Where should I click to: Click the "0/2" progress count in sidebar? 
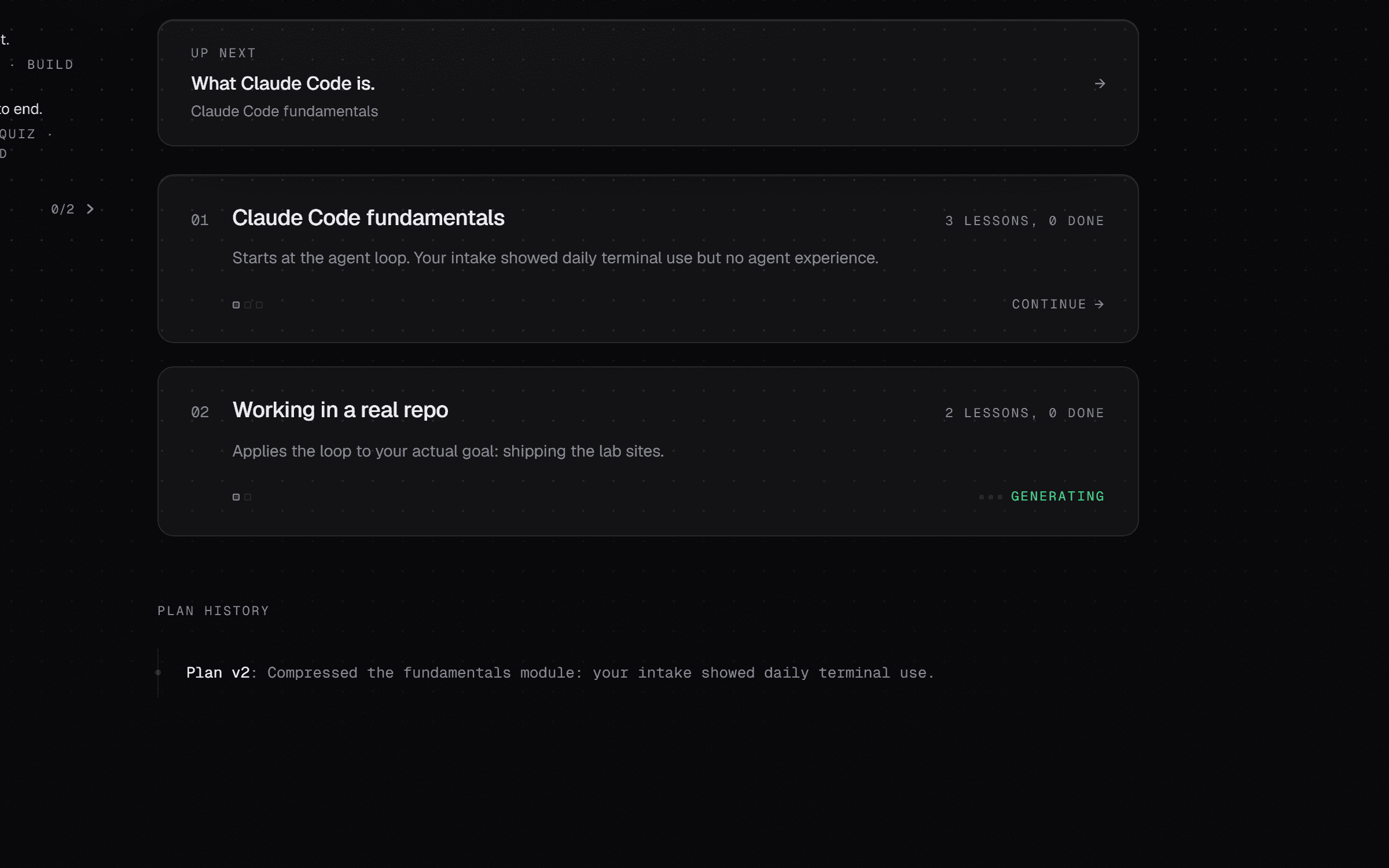point(63,209)
